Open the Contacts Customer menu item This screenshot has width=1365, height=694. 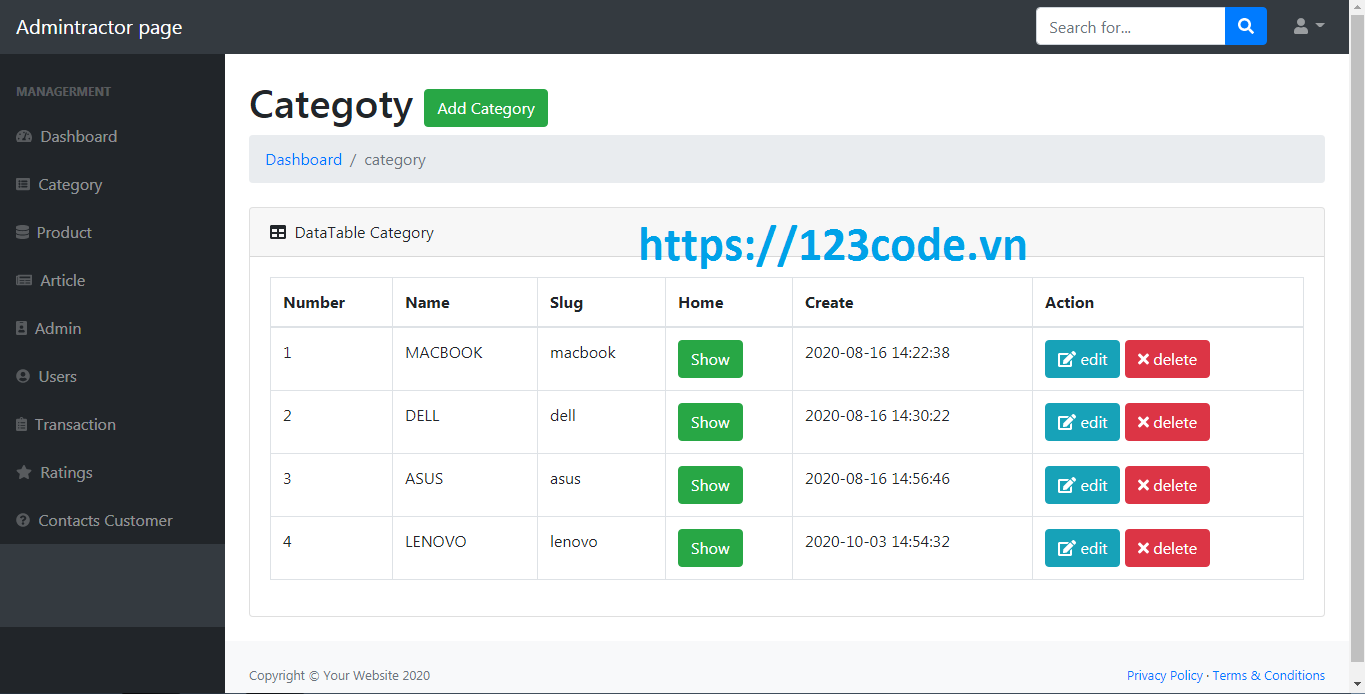pos(105,520)
